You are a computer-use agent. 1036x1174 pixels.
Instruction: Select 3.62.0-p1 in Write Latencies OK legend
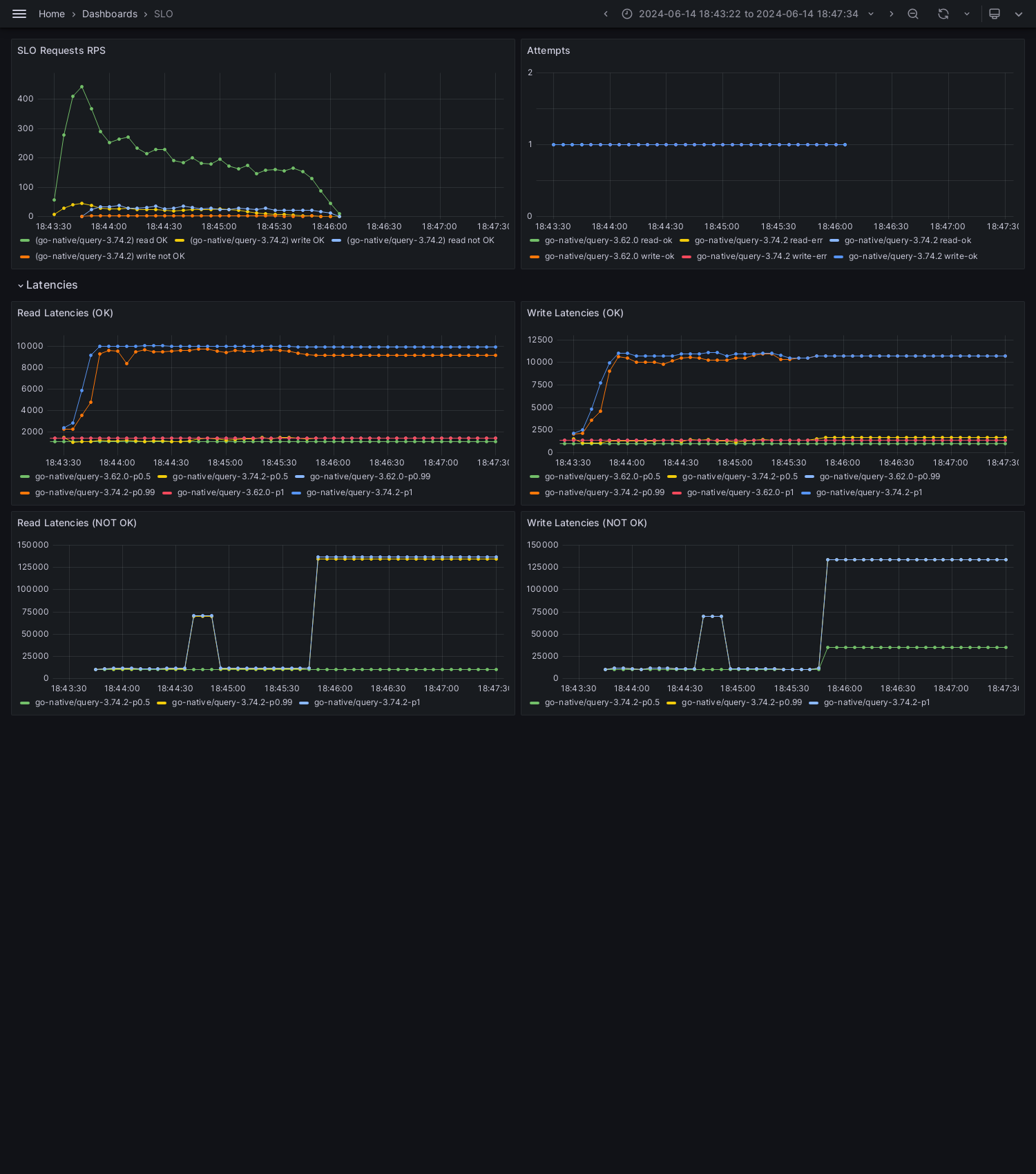coord(740,492)
